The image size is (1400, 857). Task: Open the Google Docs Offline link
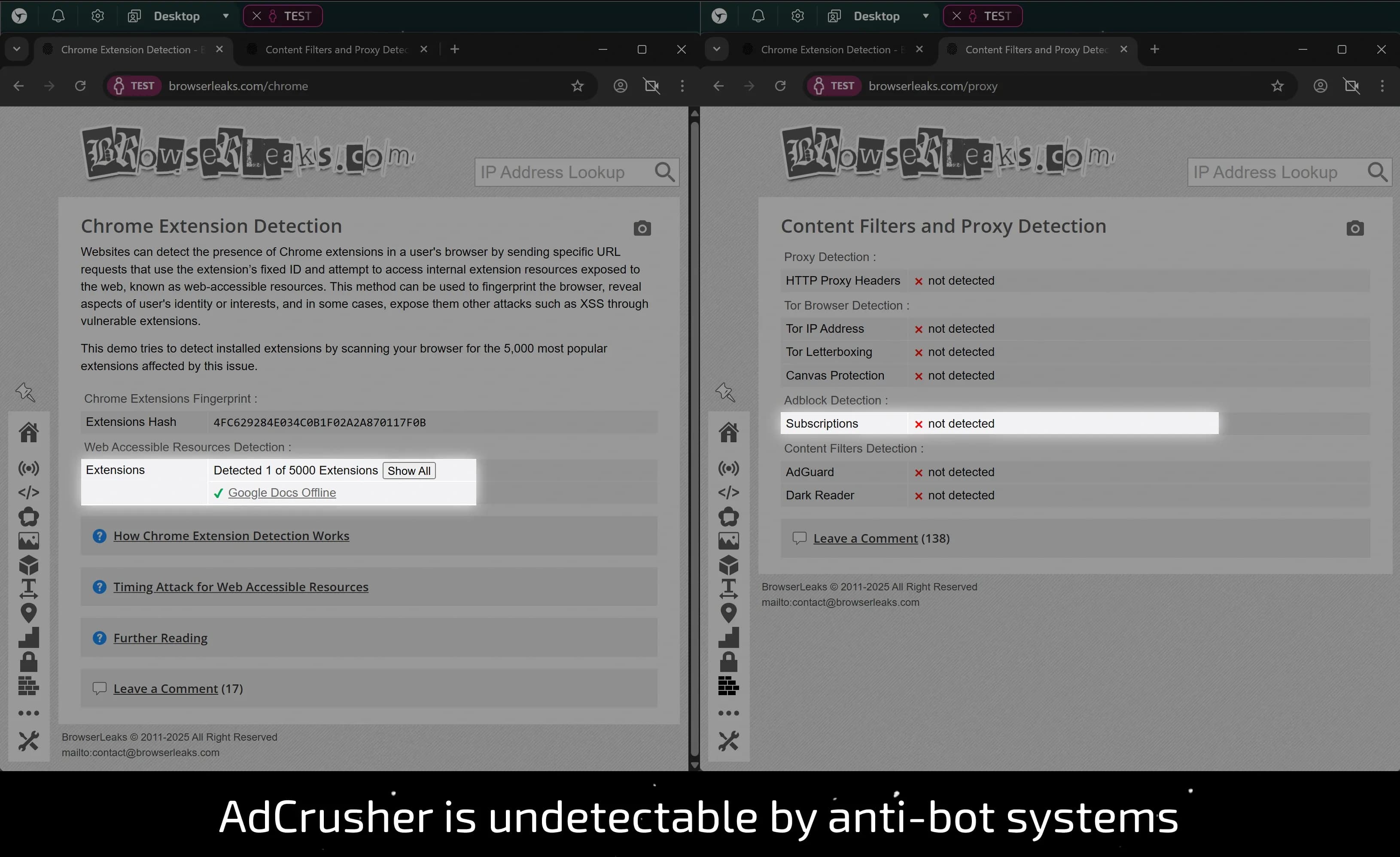point(282,493)
